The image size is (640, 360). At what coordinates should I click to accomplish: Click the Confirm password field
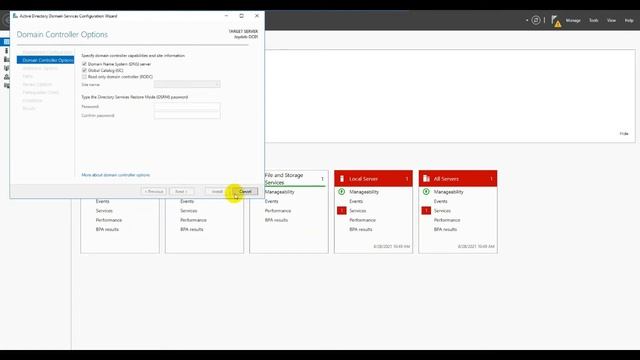(x=187, y=115)
